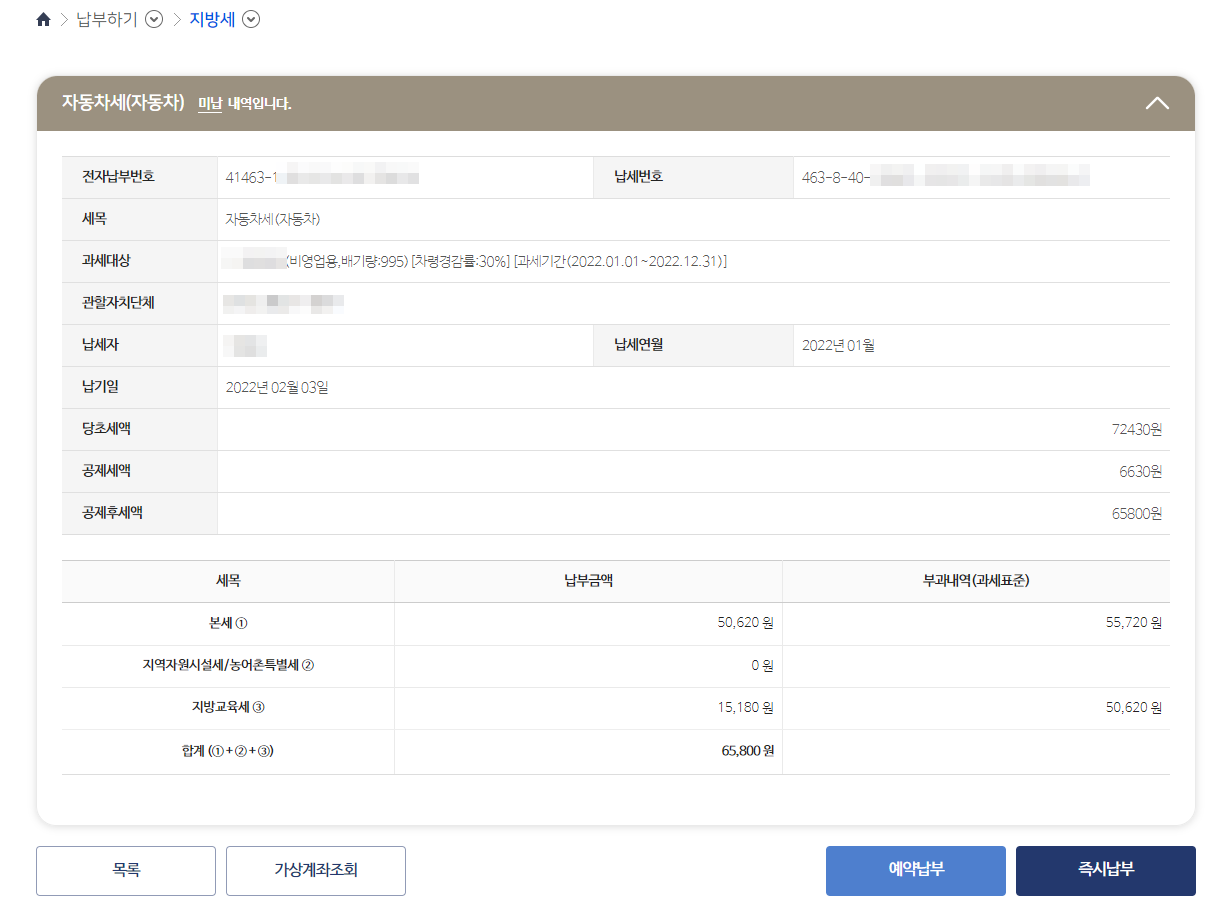Select electronic payment number starting 41463-
This screenshot has height=907, width=1207.
pyautogui.click(x=322, y=178)
